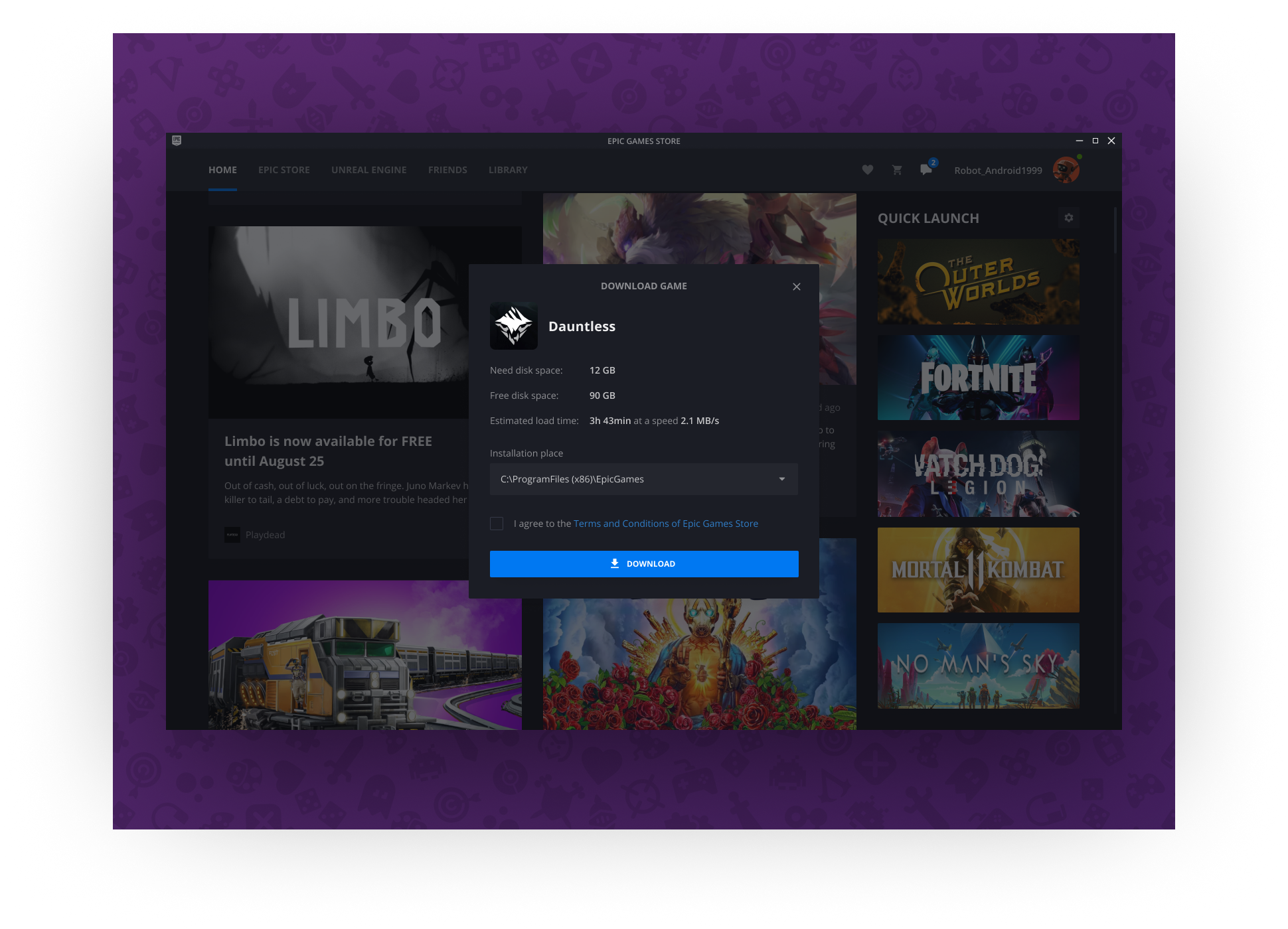Tick the Terms and Conditions agreement checkbox
Screen dimensions: 1288x929
[497, 524]
